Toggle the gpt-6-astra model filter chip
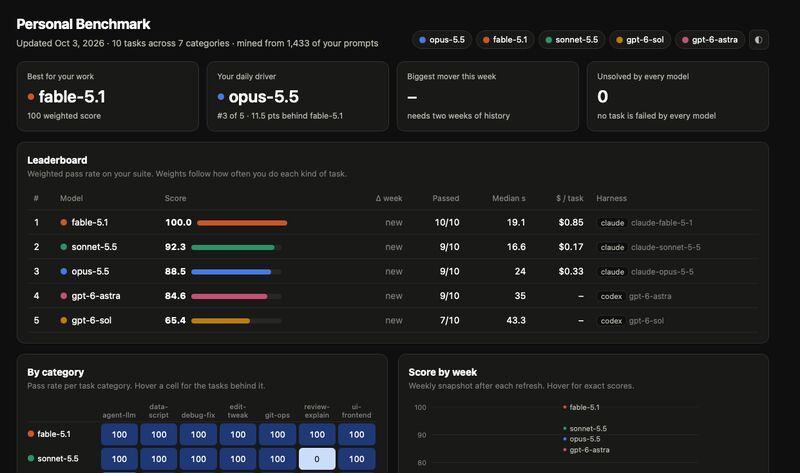Screen dimensions: 800x473 coord(710,40)
